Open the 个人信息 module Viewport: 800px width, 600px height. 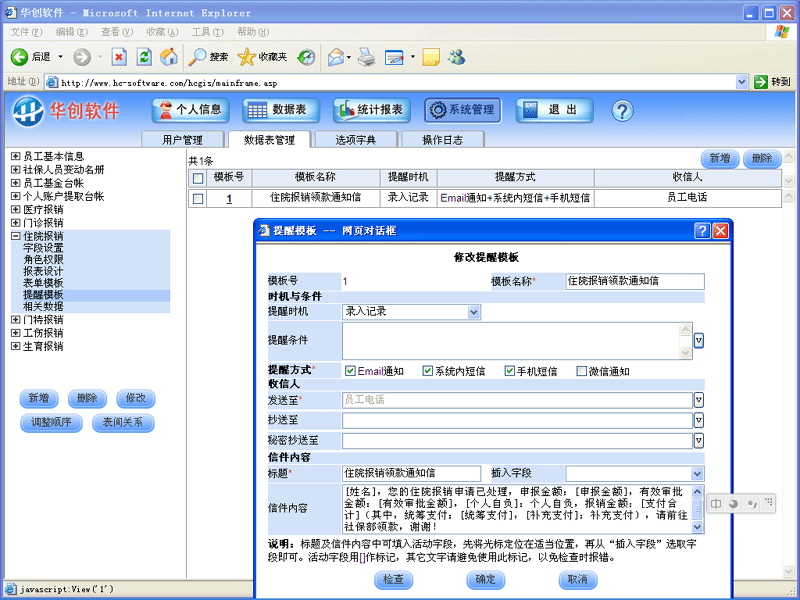[x=190, y=110]
